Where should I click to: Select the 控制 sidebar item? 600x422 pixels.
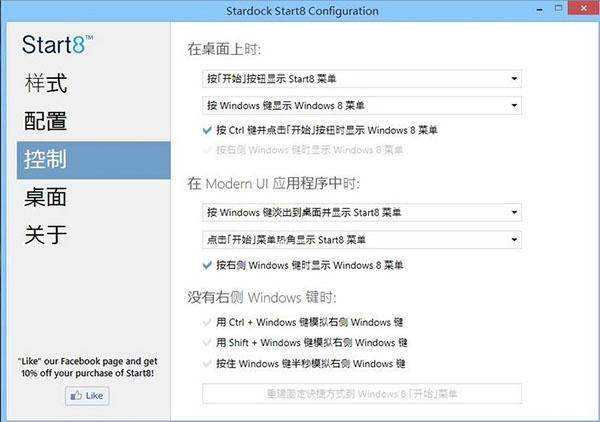point(93,160)
